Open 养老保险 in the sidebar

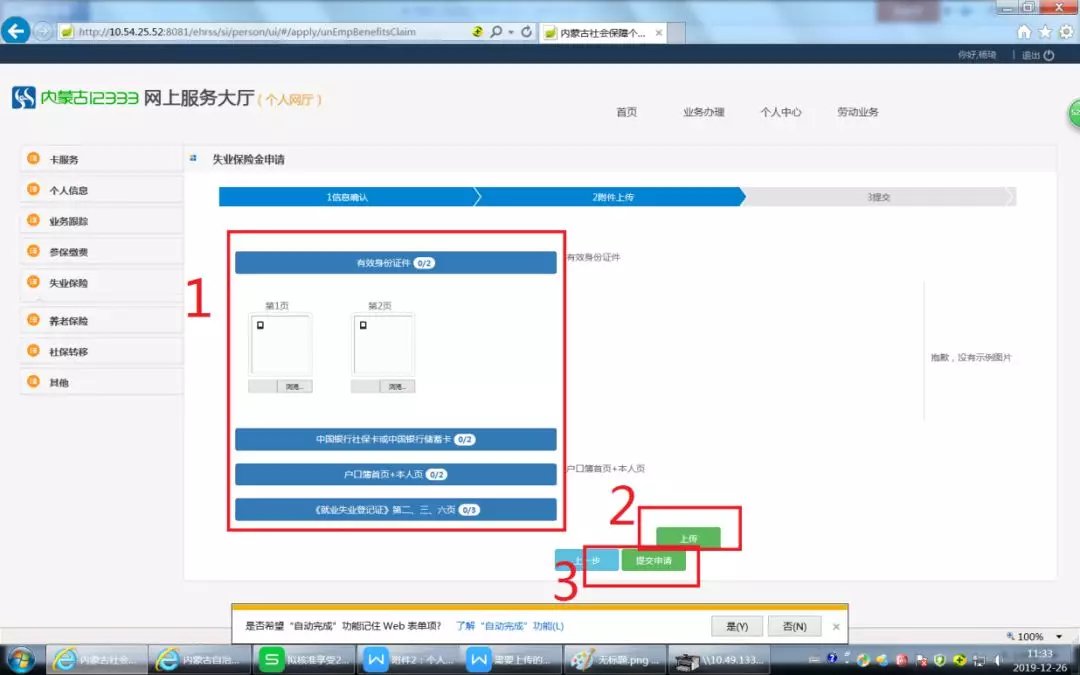pos(102,321)
